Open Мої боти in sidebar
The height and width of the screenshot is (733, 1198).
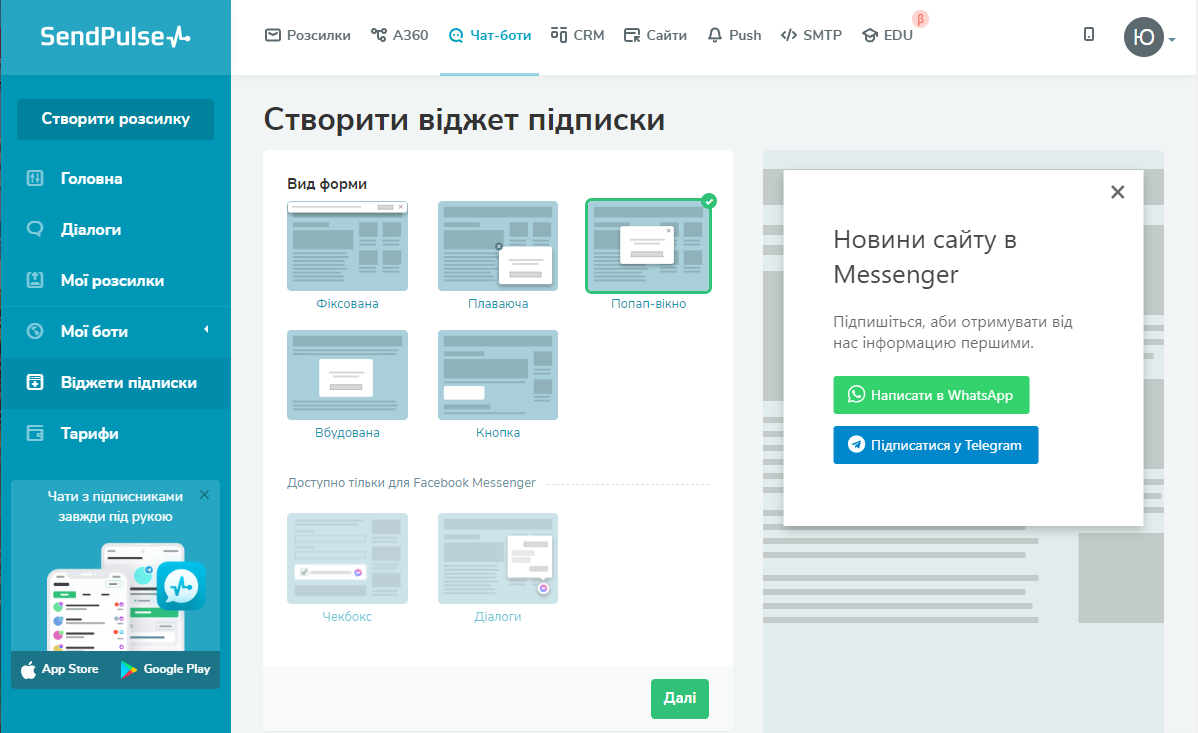(x=115, y=332)
